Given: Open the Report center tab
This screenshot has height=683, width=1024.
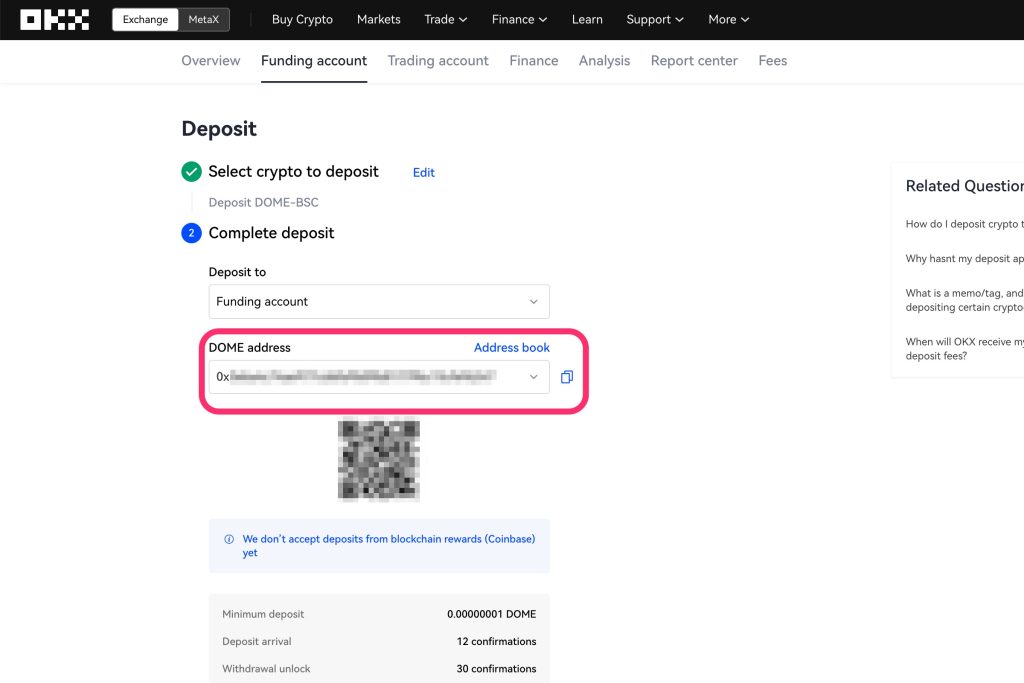Looking at the screenshot, I should [694, 61].
